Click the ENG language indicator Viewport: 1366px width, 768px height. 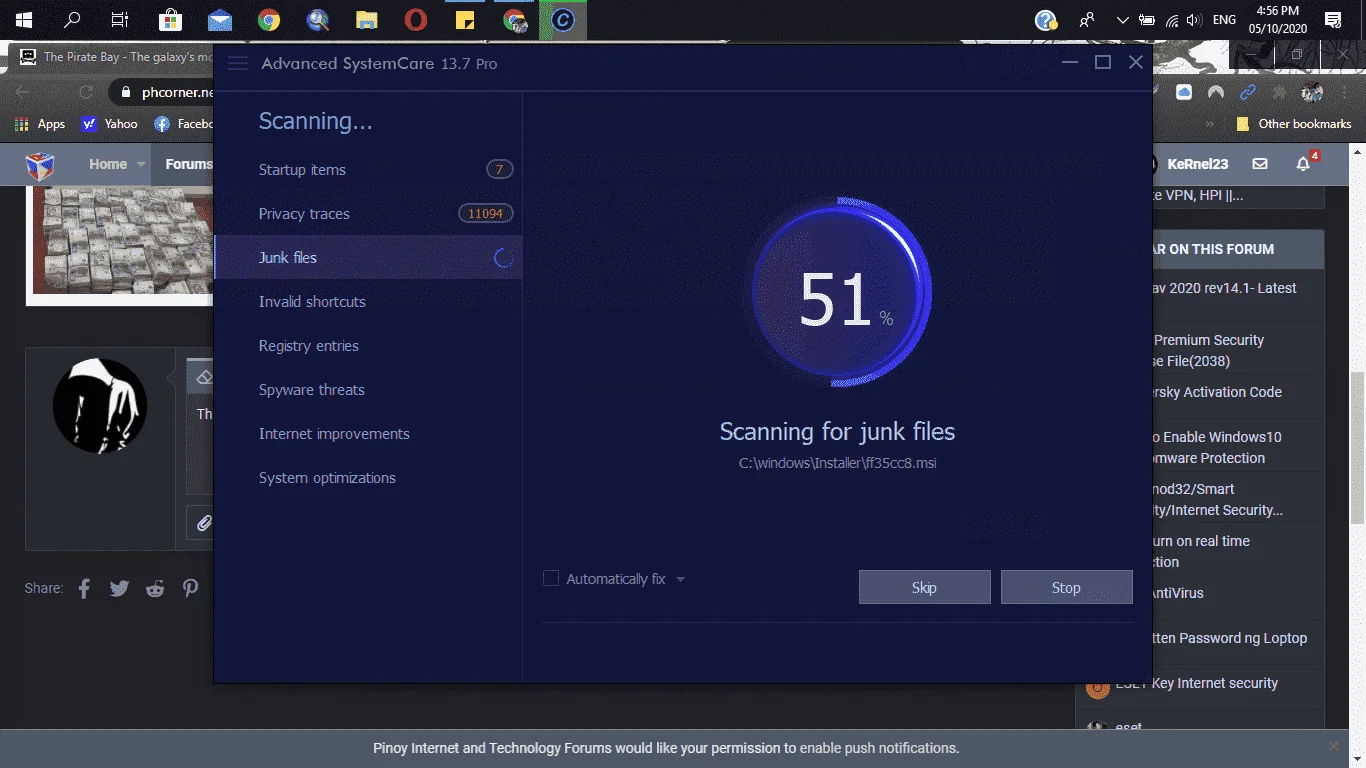coord(1224,20)
